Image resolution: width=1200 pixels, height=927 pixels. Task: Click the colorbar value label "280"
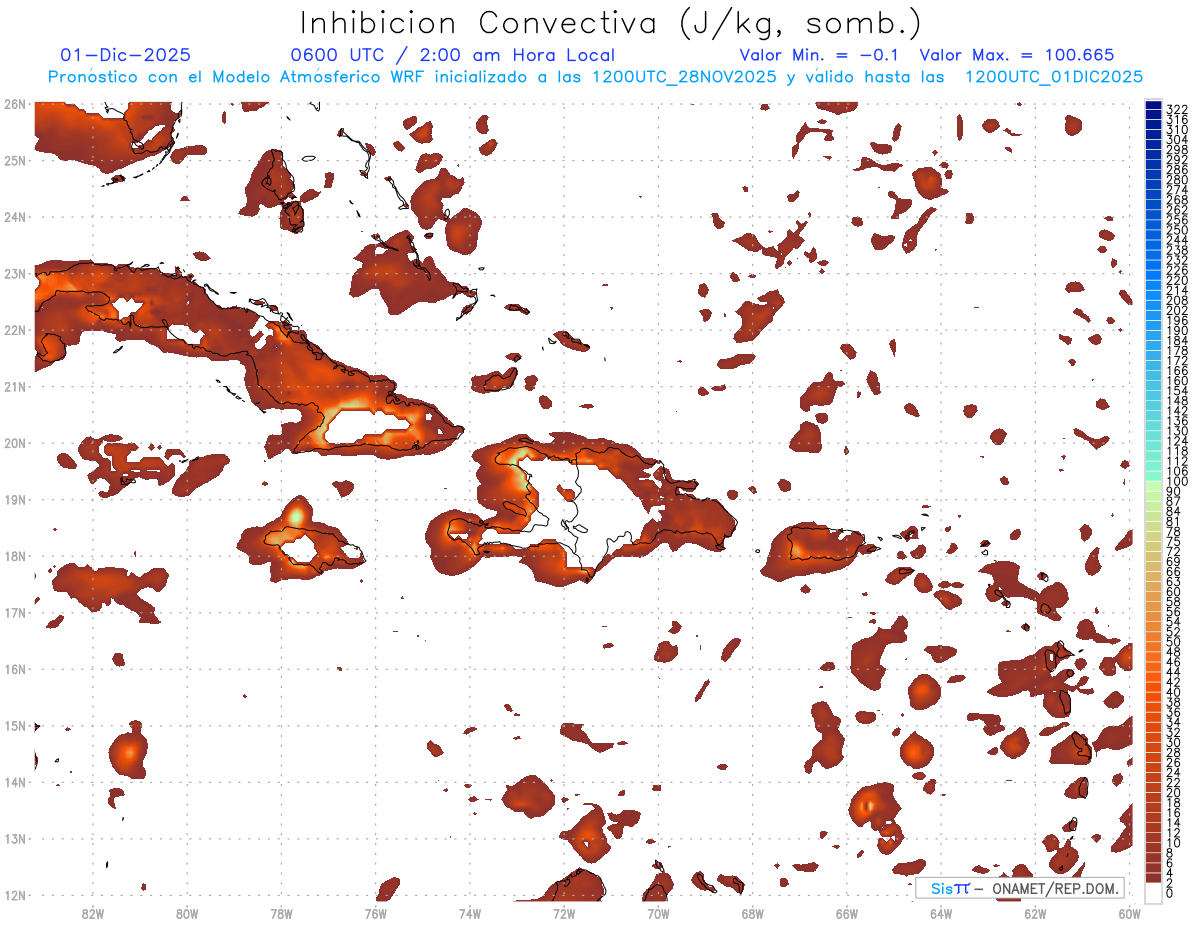[1177, 180]
